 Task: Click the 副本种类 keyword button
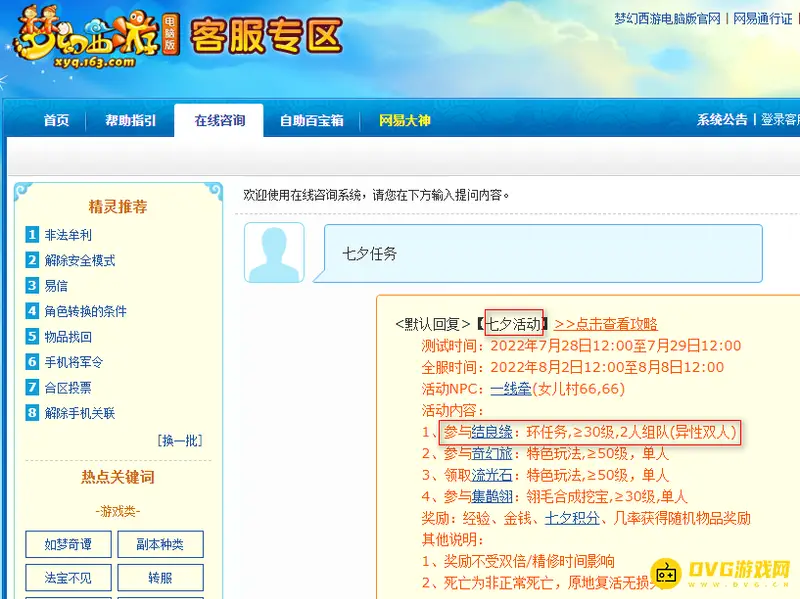coord(160,544)
